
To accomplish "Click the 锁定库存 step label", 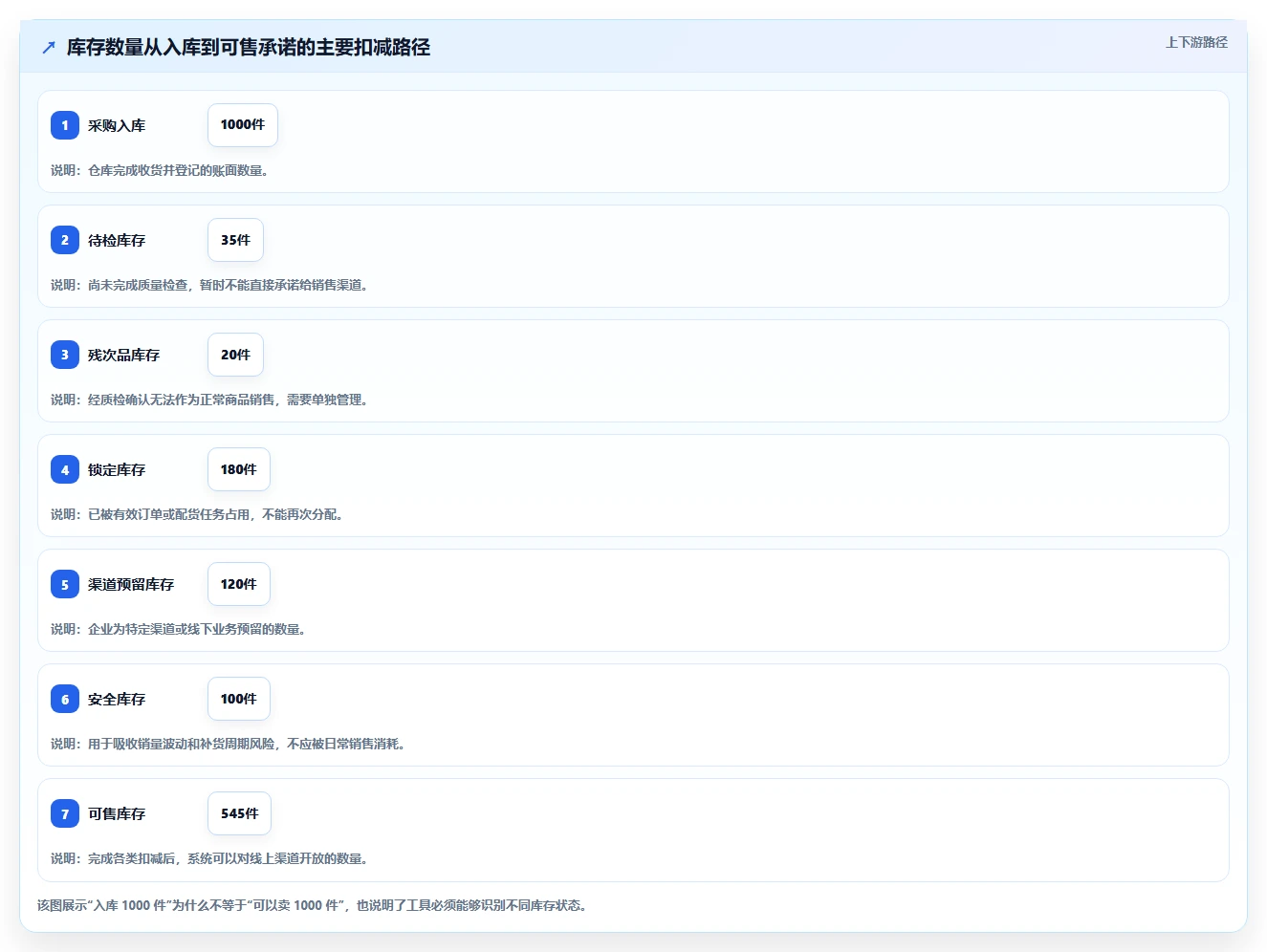I will pos(117,469).
